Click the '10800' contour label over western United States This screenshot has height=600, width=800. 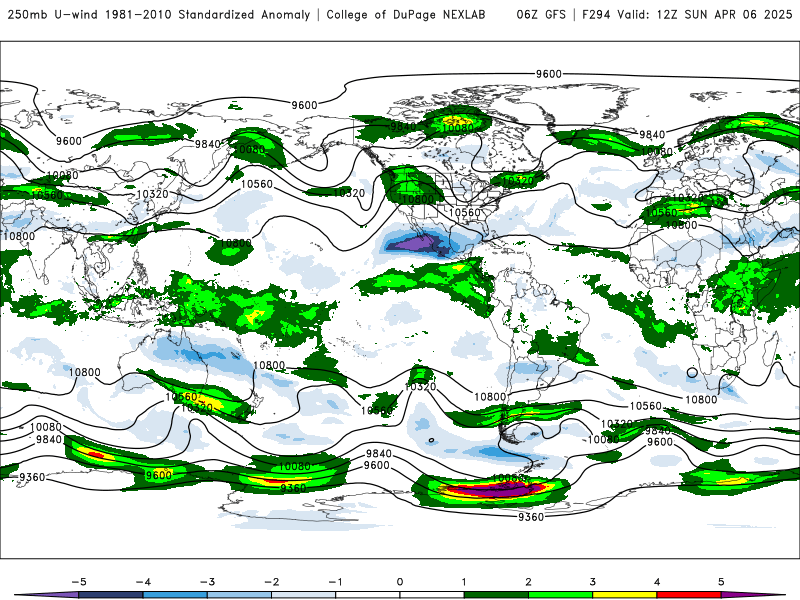tap(418, 199)
